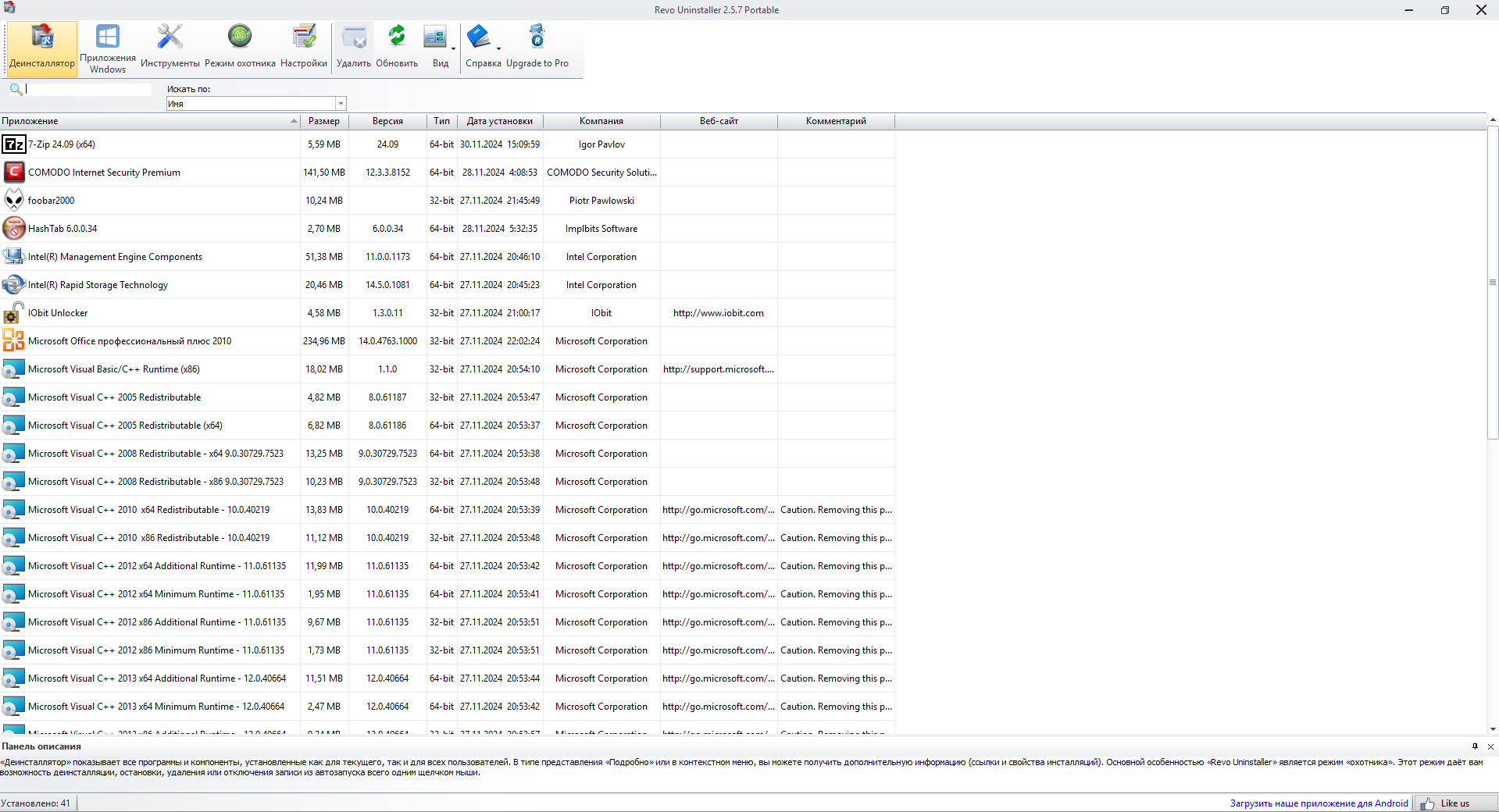Click the list scrollbar down arrow
Viewport: 1499px width, 812px height.
pos(1493,729)
